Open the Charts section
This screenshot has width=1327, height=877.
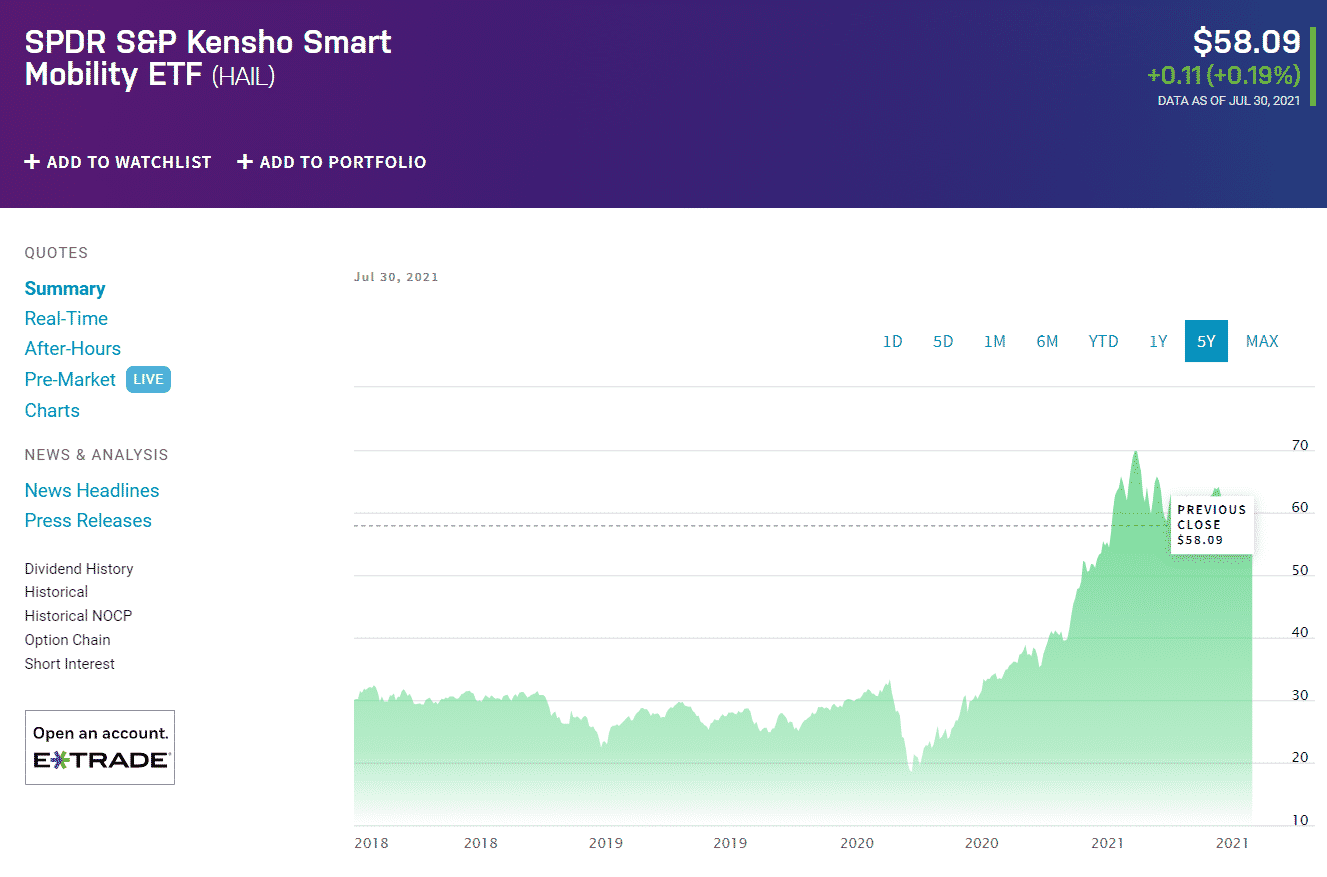[51, 410]
